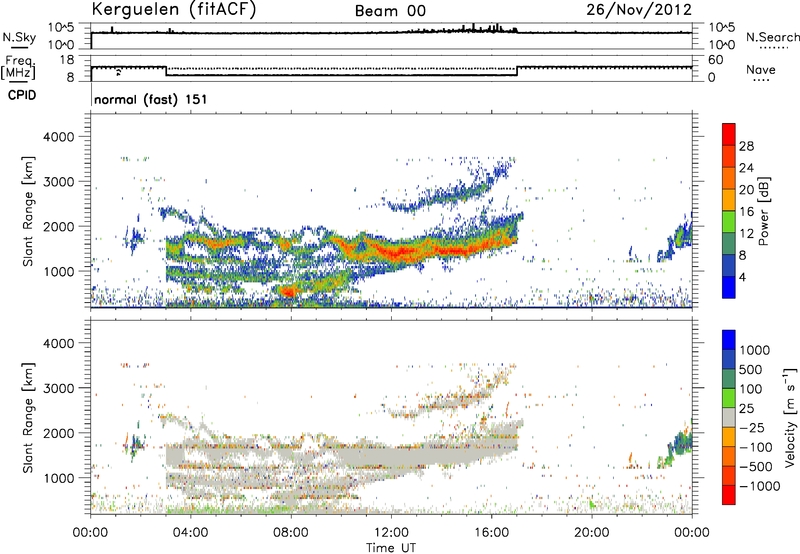Click the "3000" tick in power panel

click(59, 182)
